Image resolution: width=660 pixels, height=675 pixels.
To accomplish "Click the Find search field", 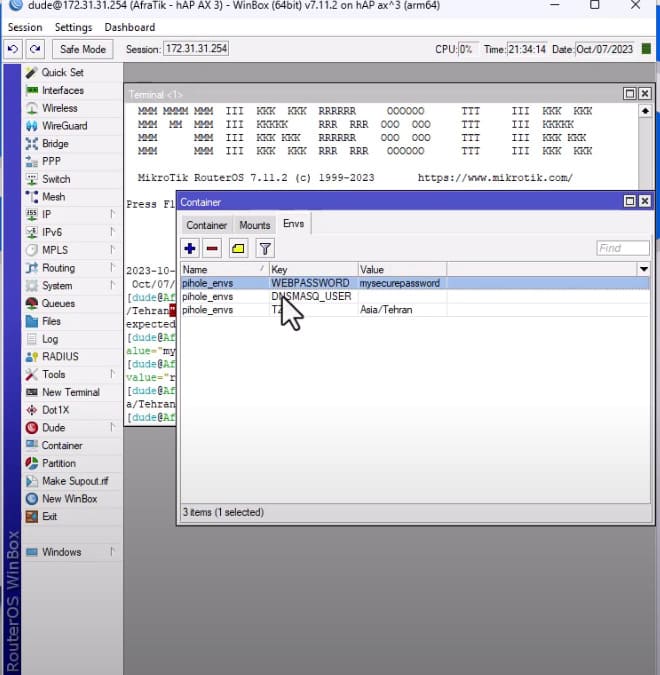I will pyautogui.click(x=623, y=248).
